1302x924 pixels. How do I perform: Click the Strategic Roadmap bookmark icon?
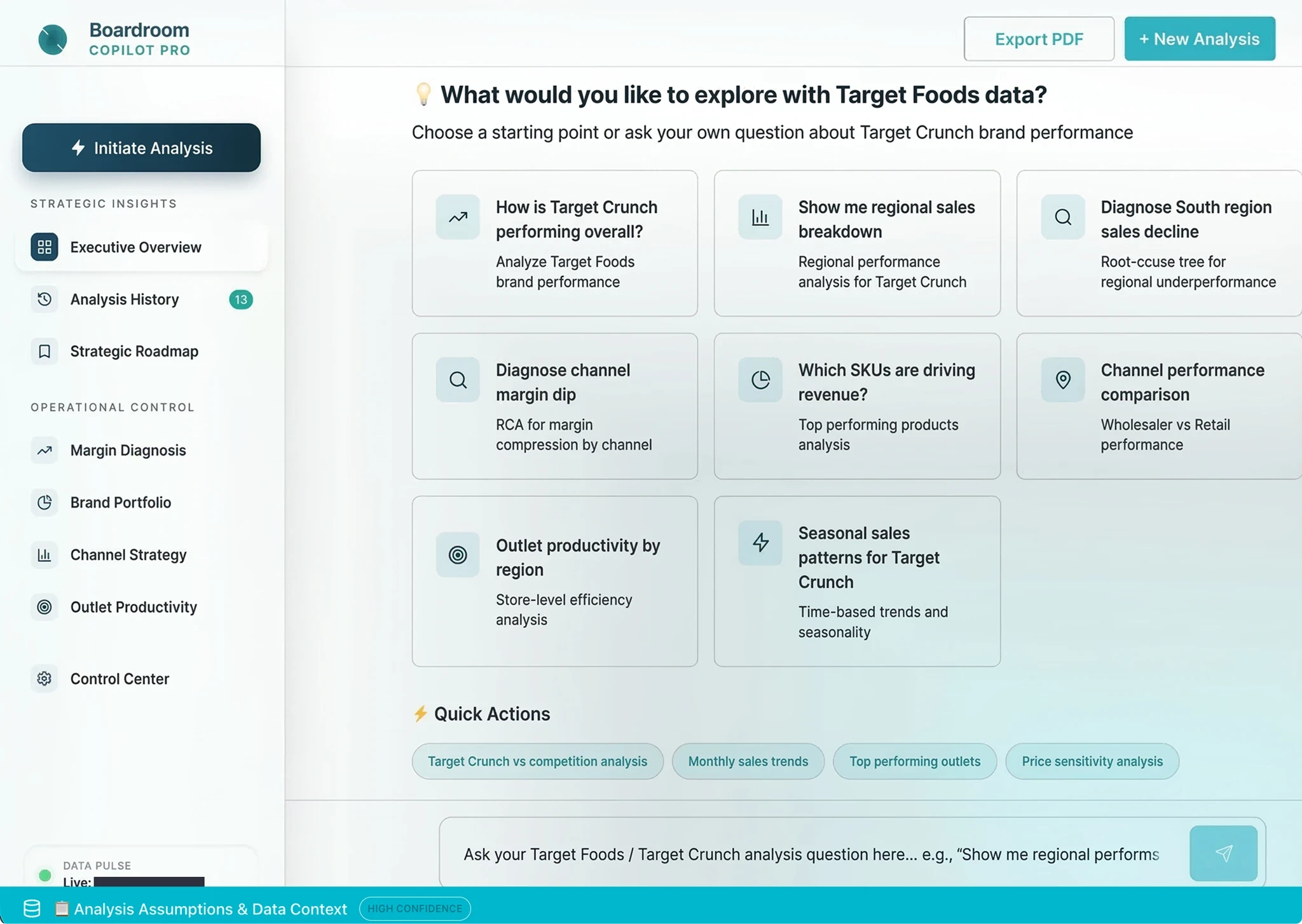(x=45, y=351)
